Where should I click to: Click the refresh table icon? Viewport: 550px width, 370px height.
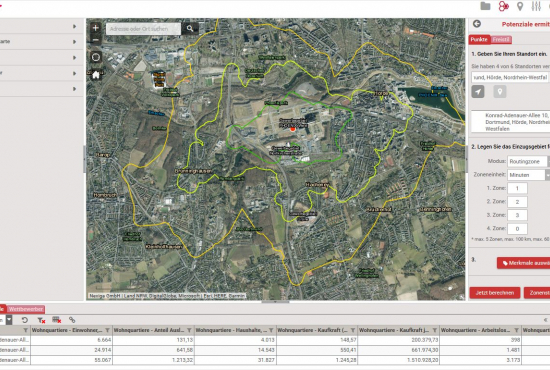pyautogui.click(x=25, y=320)
